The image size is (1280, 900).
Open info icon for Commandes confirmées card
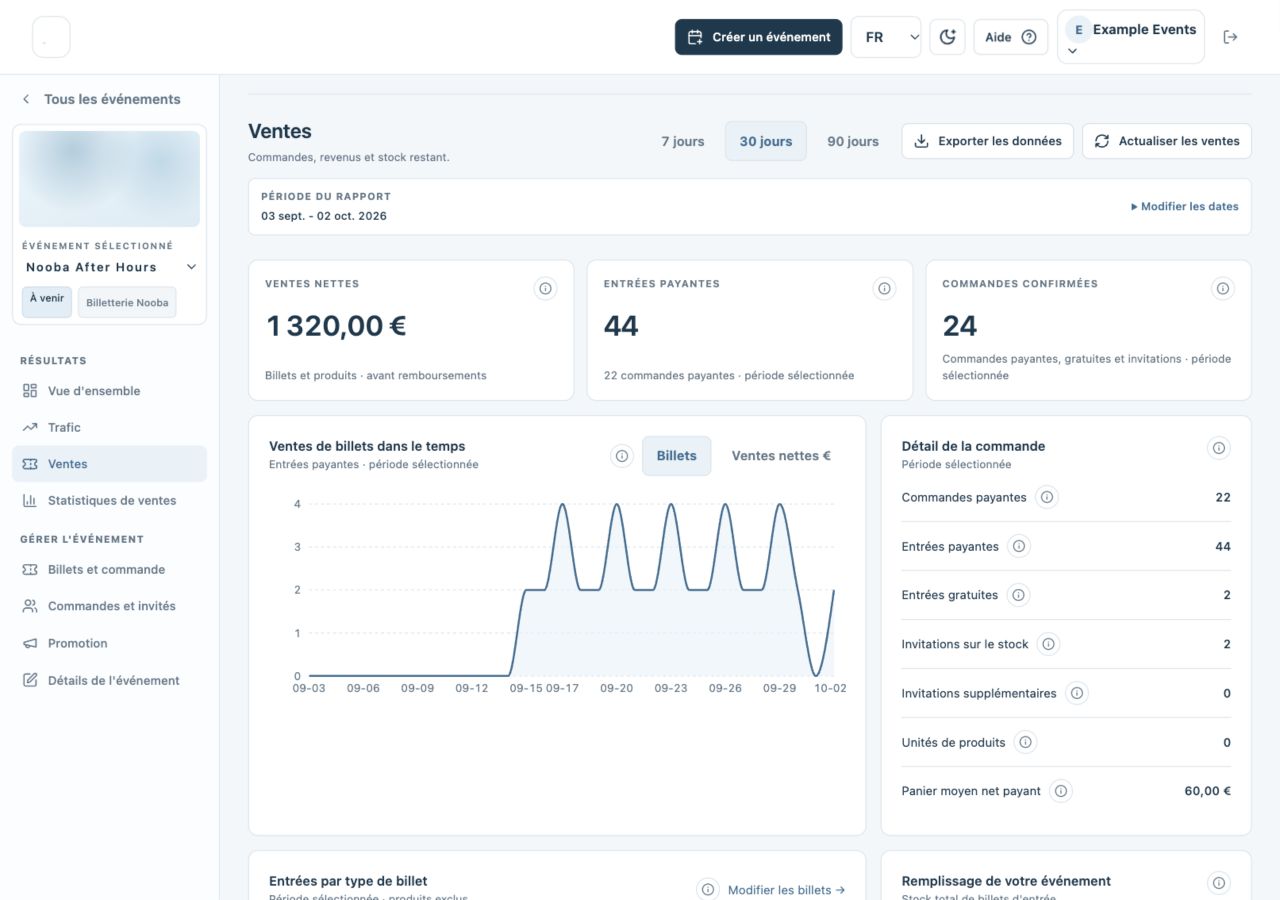click(1222, 289)
